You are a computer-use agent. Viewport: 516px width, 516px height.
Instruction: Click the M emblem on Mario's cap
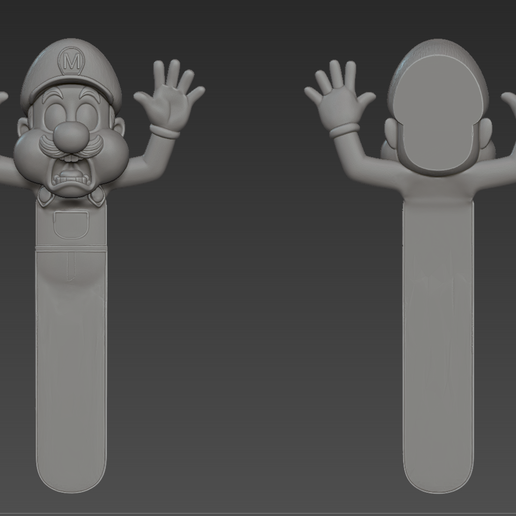point(72,61)
